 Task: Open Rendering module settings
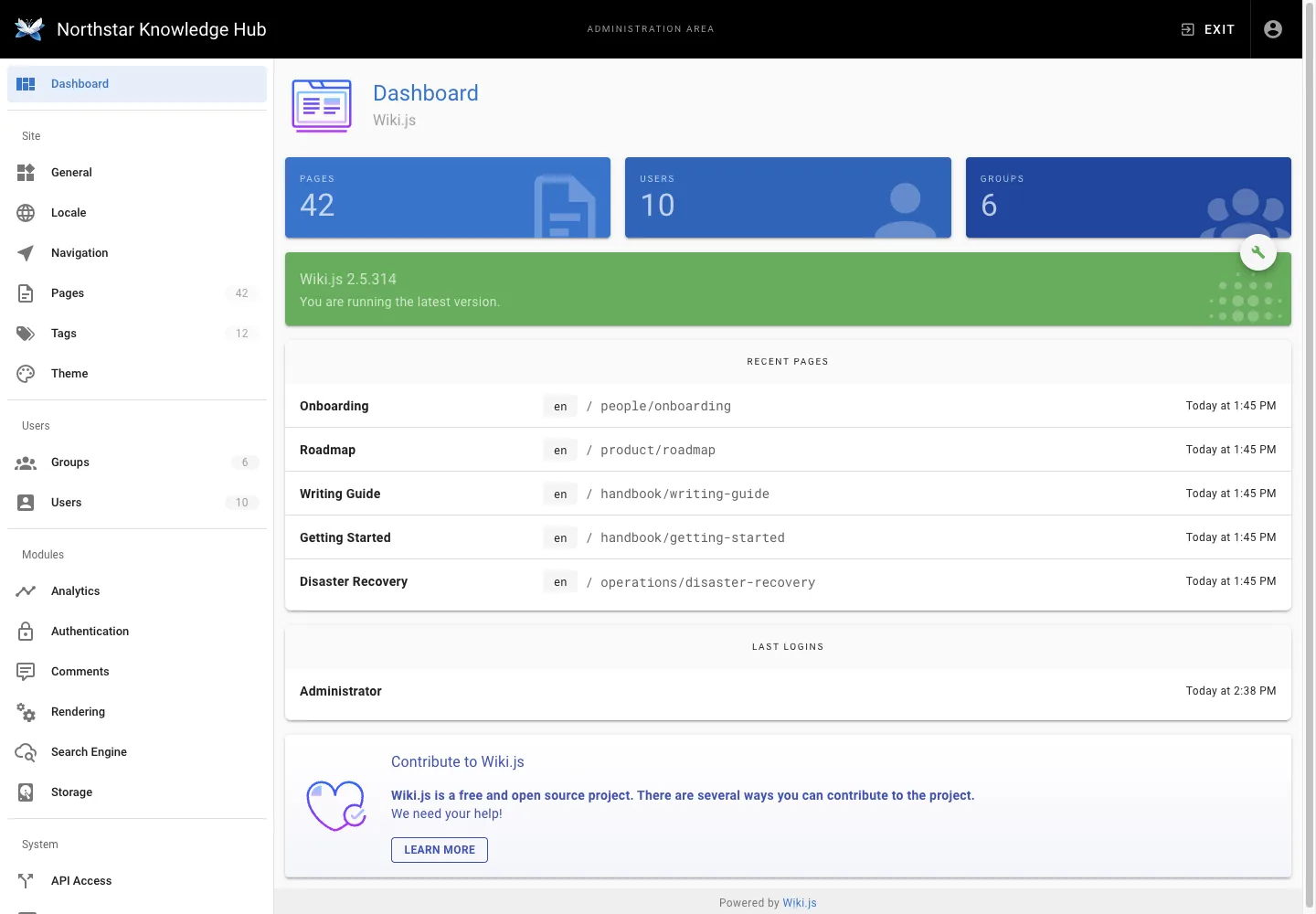pos(137,712)
